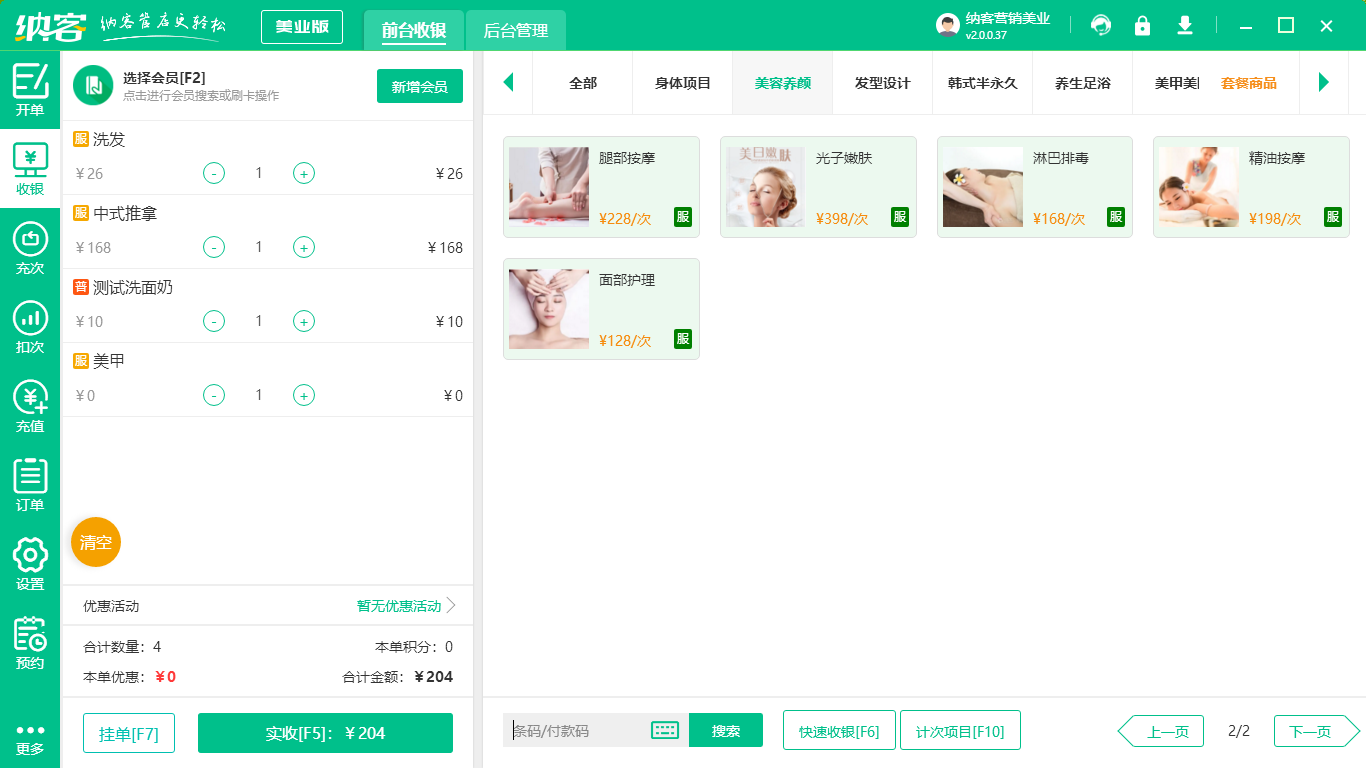Click 新增会员 to add a member
This screenshot has width=1366, height=768.
[x=419, y=87]
